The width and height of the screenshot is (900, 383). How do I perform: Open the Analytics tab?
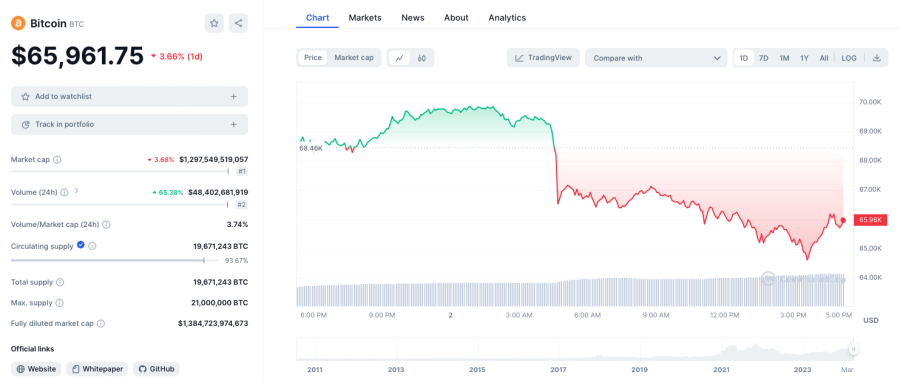[507, 18]
